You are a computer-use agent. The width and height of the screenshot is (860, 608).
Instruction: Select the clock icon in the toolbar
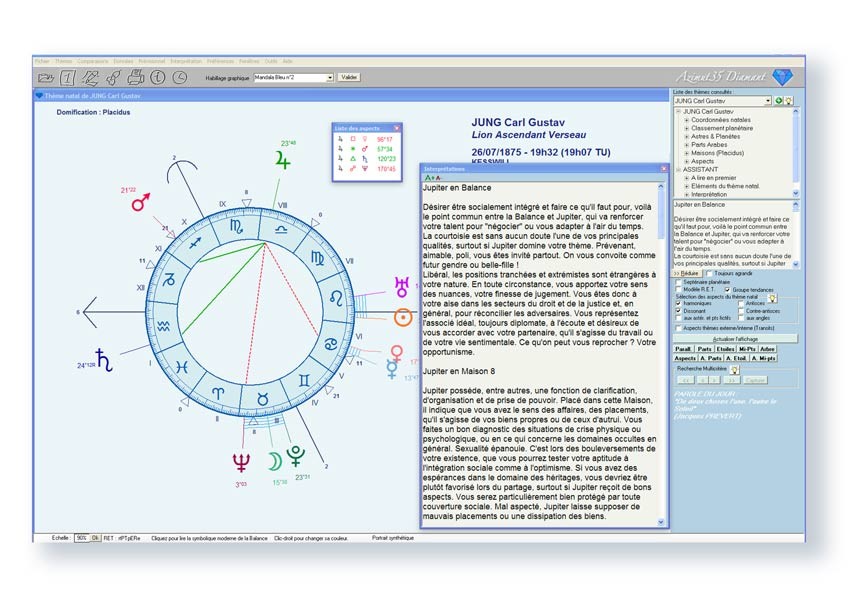[x=178, y=77]
